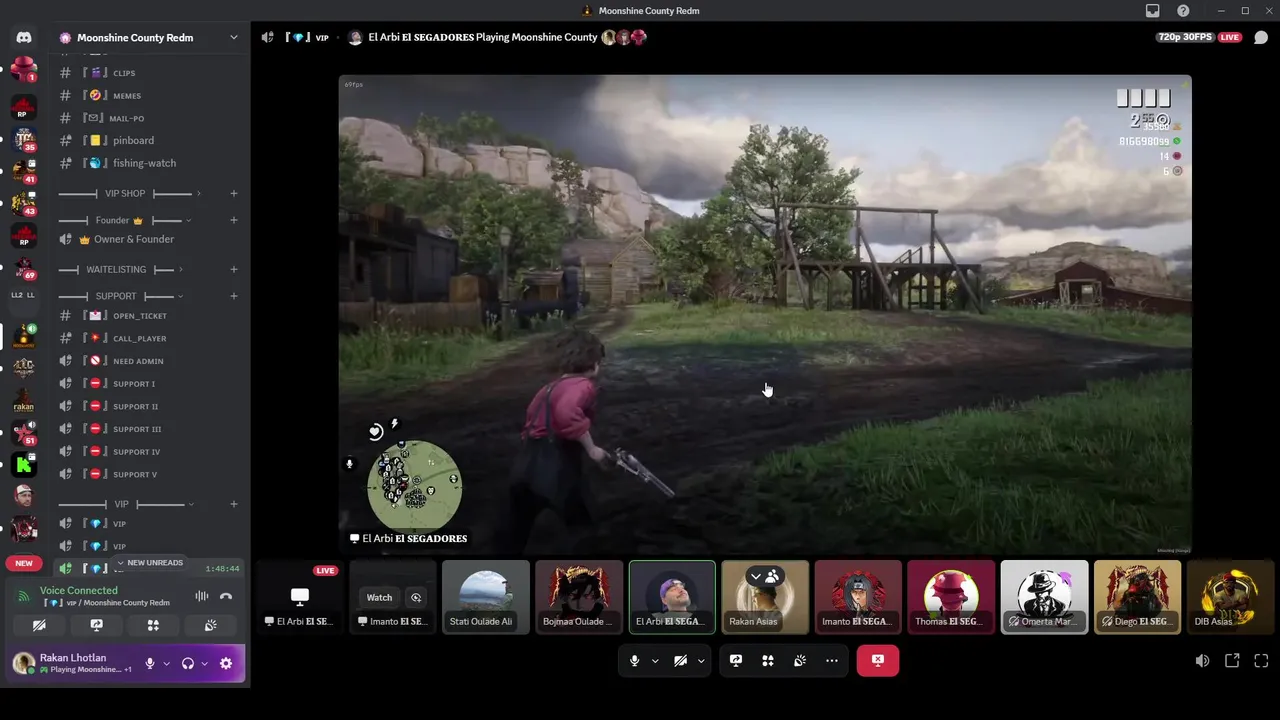The height and width of the screenshot is (720, 1280).
Task: Open camera options arrow in the stream control bar
Action: click(701, 661)
